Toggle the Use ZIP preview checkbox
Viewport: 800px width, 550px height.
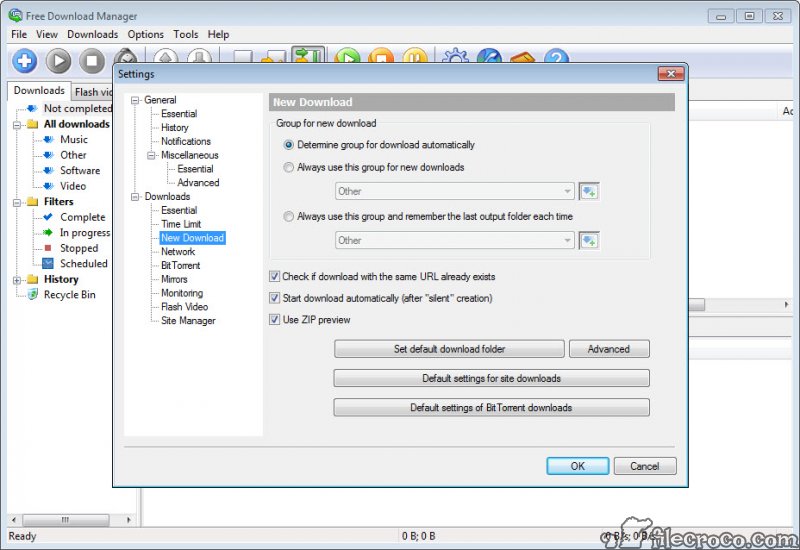pos(274,320)
